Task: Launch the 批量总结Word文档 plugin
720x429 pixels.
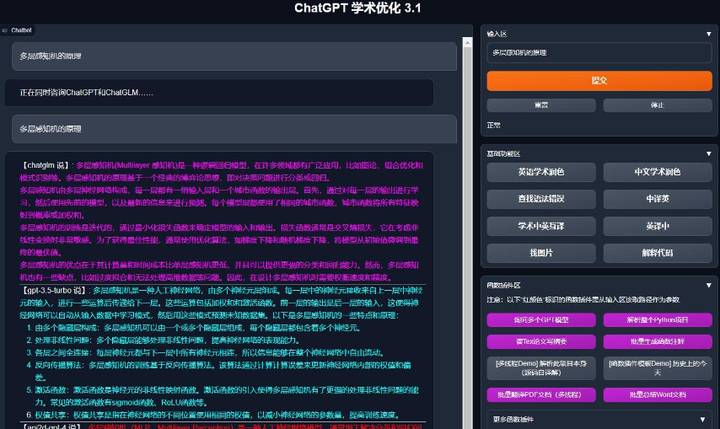Action: coord(658,395)
